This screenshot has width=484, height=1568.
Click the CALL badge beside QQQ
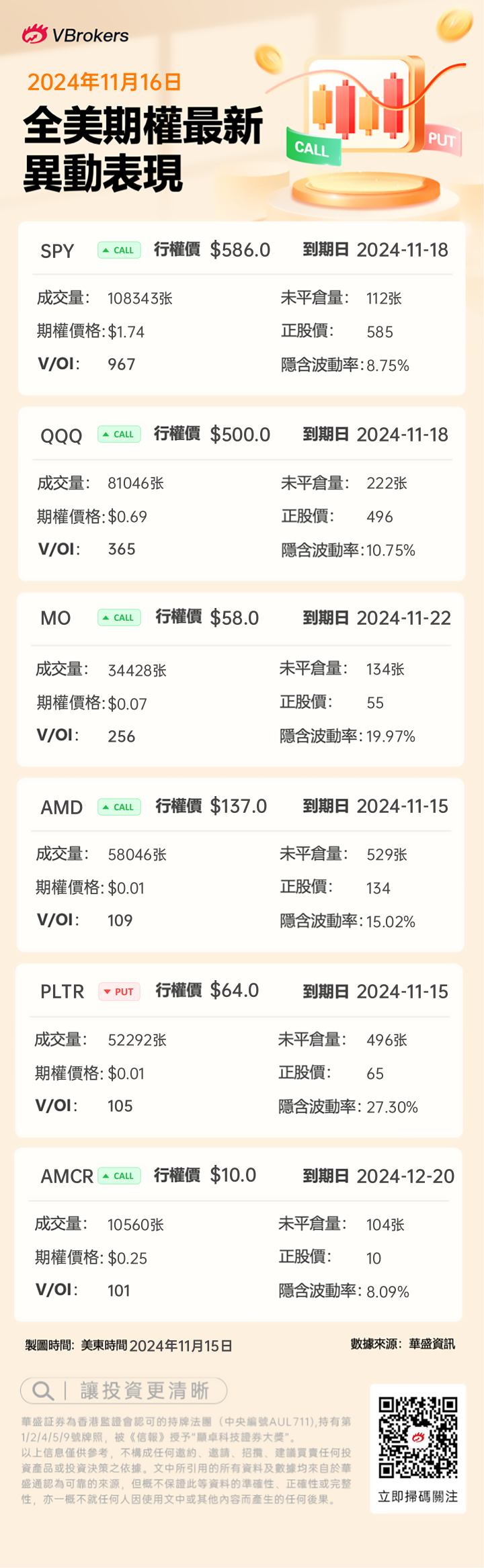tap(119, 435)
